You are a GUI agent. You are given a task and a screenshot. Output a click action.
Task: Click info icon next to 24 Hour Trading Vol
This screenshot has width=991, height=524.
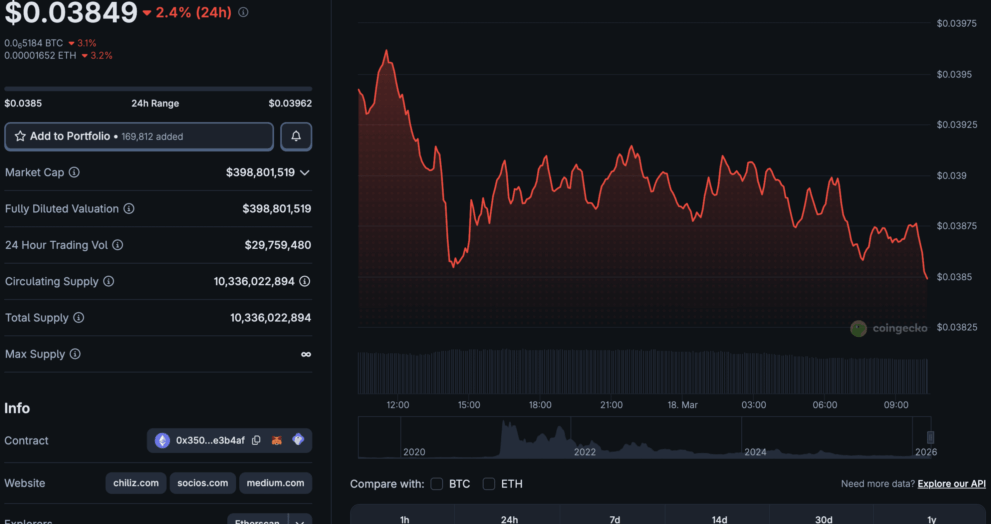tap(117, 245)
